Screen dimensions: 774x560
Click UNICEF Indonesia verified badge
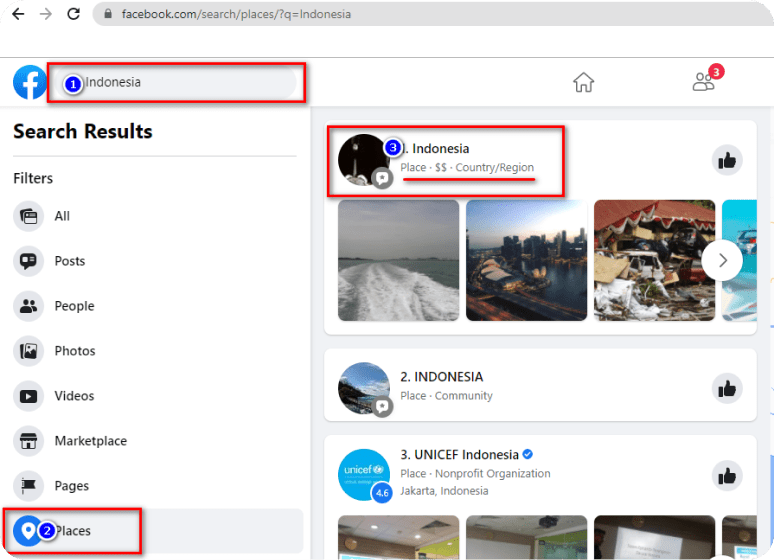point(528,454)
